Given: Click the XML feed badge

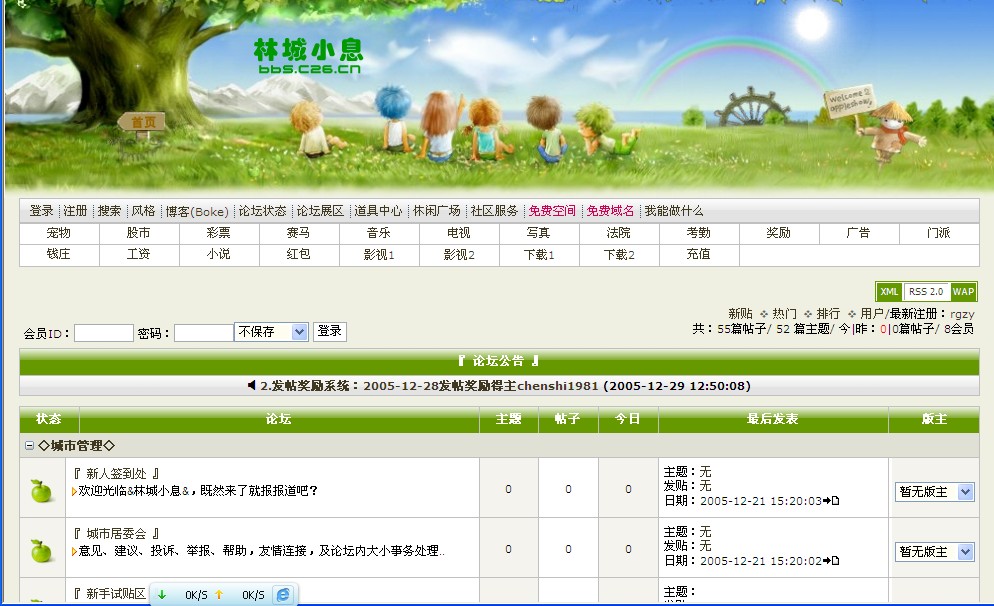Looking at the screenshot, I should tap(889, 292).
